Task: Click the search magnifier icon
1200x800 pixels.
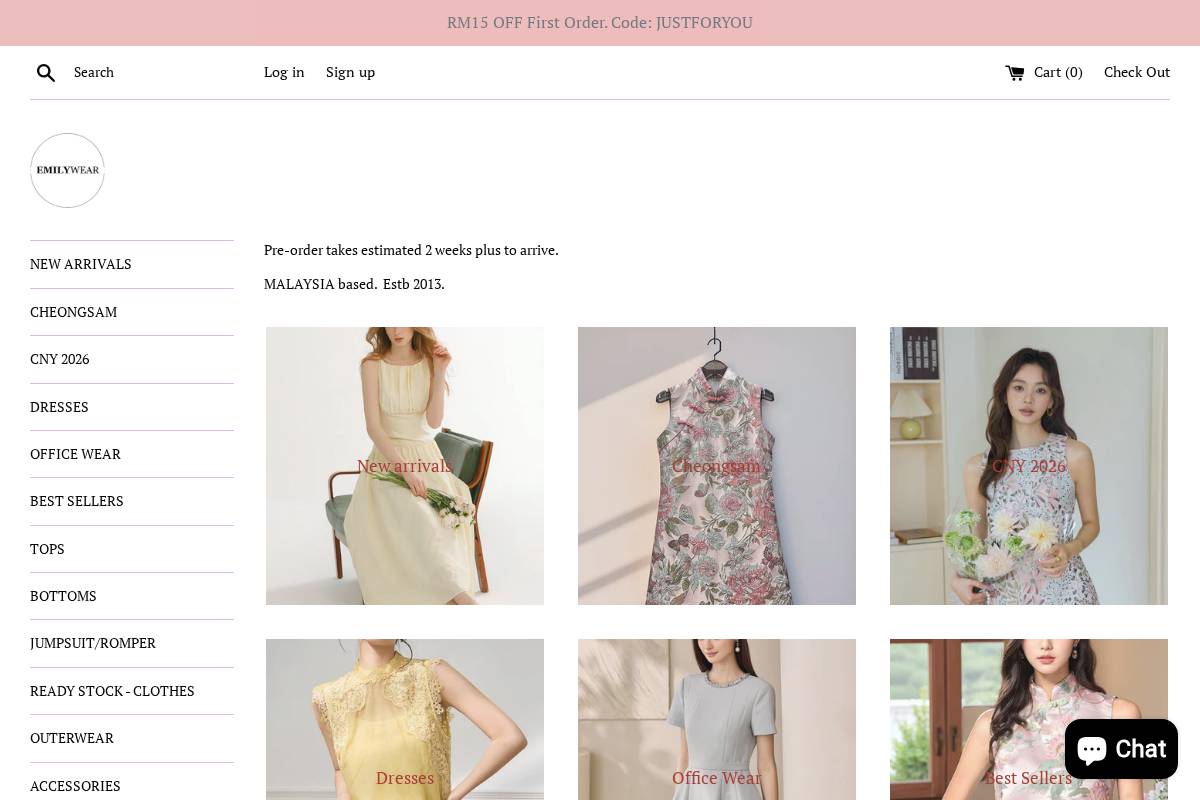Action: (x=46, y=72)
